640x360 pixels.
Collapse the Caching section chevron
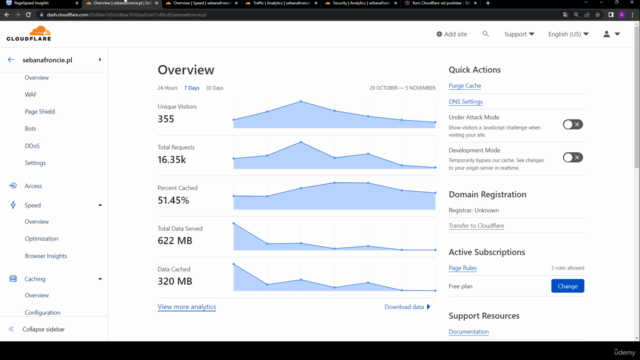tap(100, 279)
